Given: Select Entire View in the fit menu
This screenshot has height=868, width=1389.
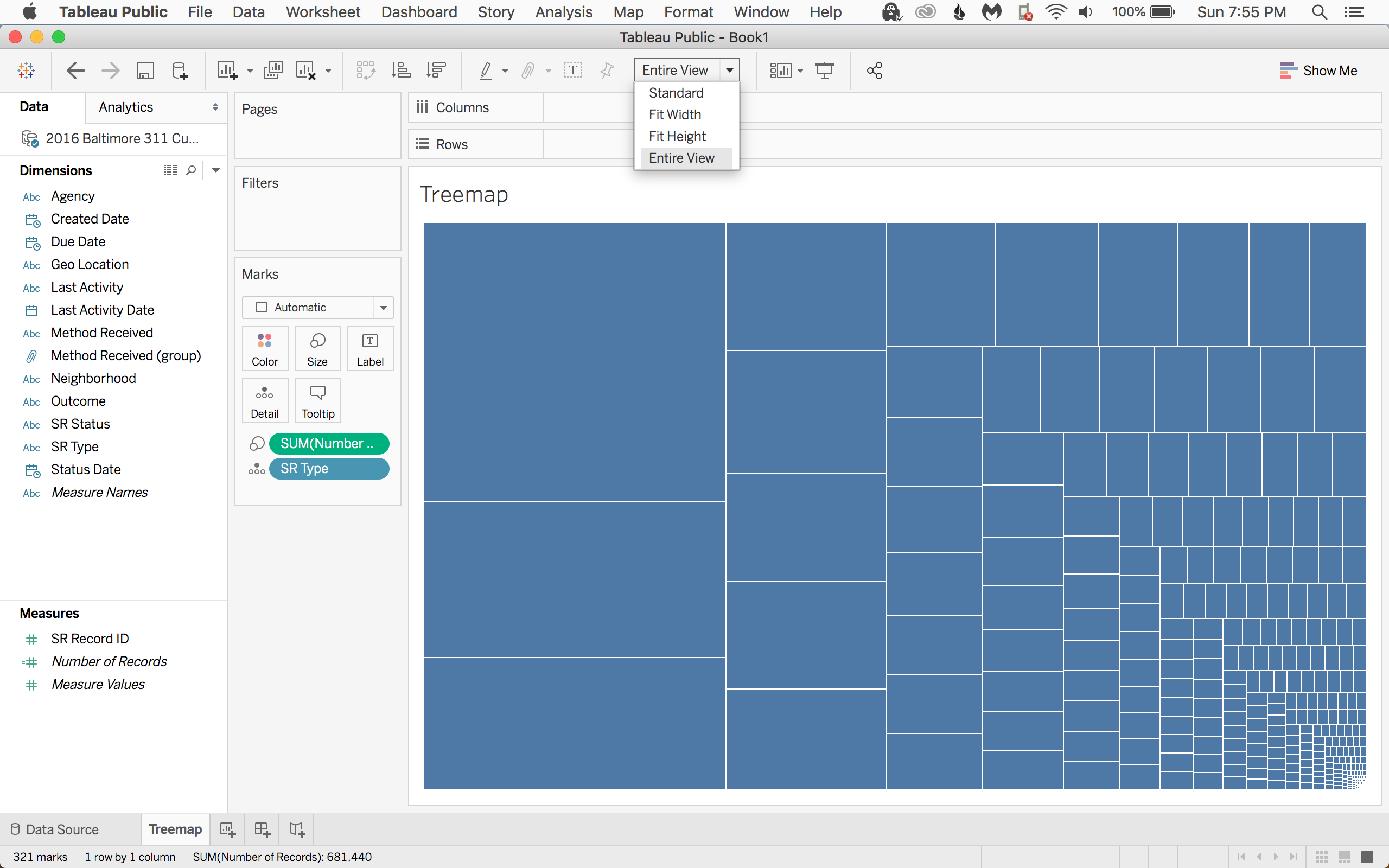Looking at the screenshot, I should click(x=686, y=158).
